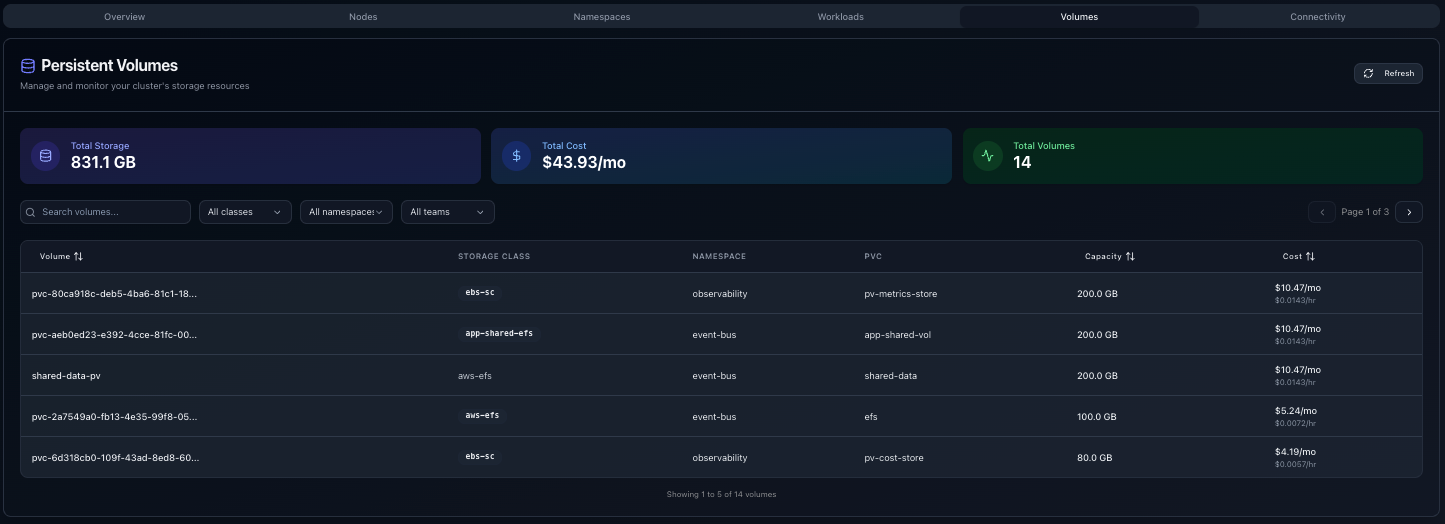Open the Nodes tab

pyautogui.click(x=363, y=17)
